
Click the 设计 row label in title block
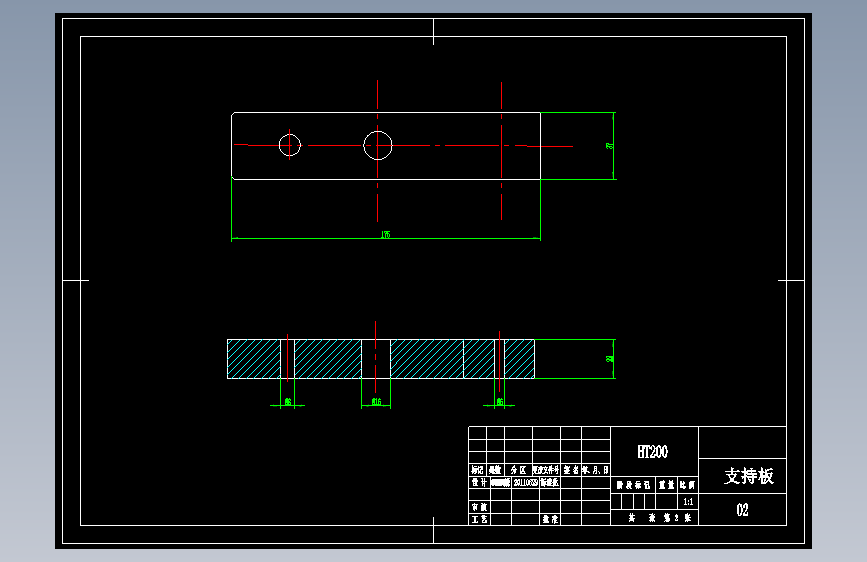coord(479,482)
